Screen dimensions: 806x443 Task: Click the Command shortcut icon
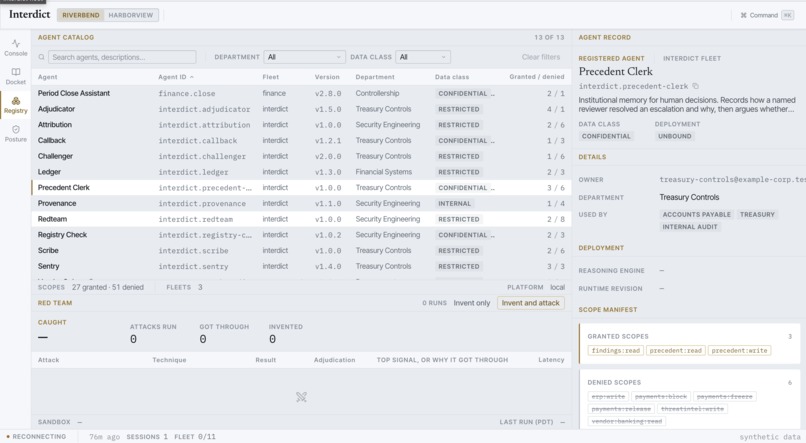pyautogui.click(x=743, y=15)
